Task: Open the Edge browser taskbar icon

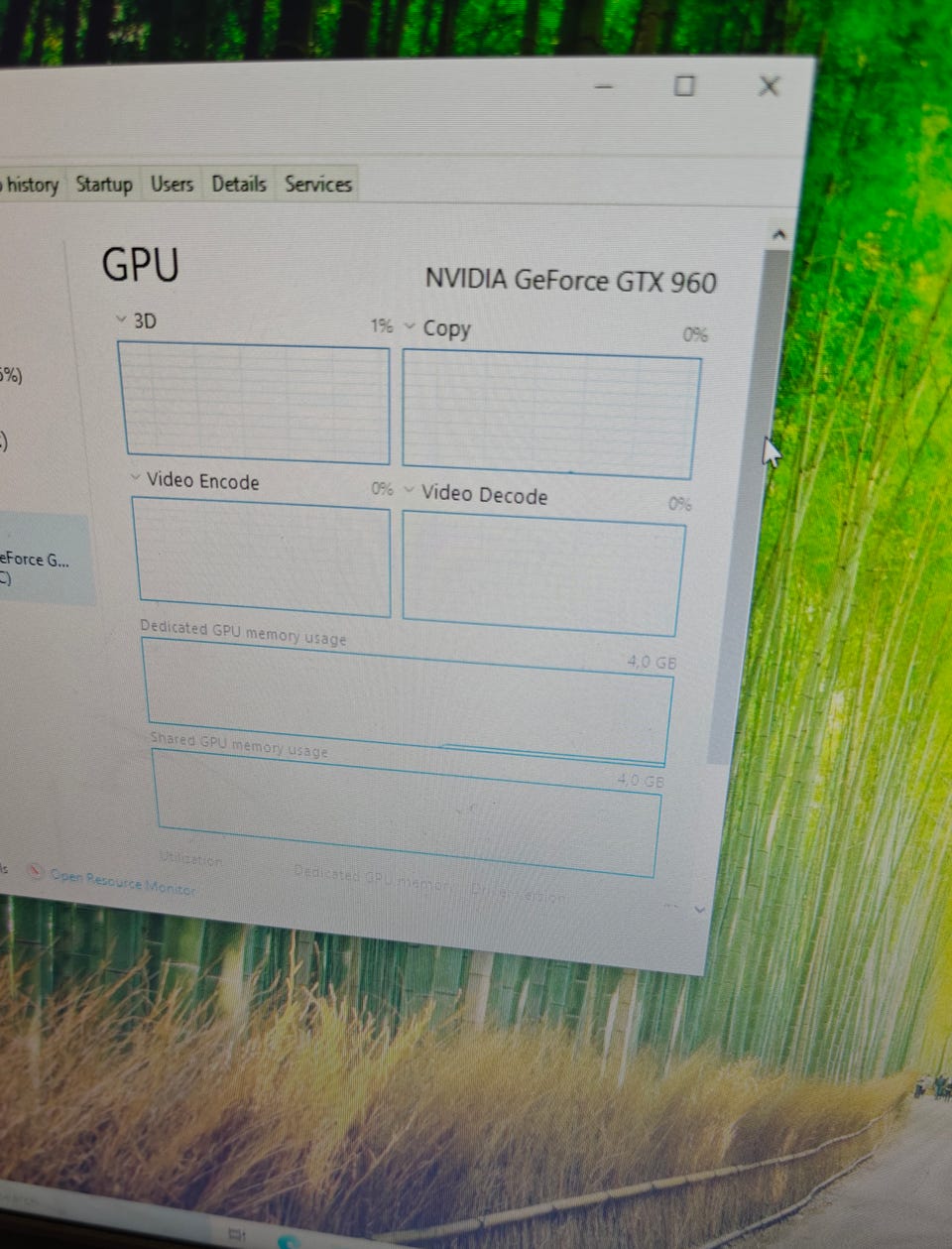Action: [x=289, y=1241]
